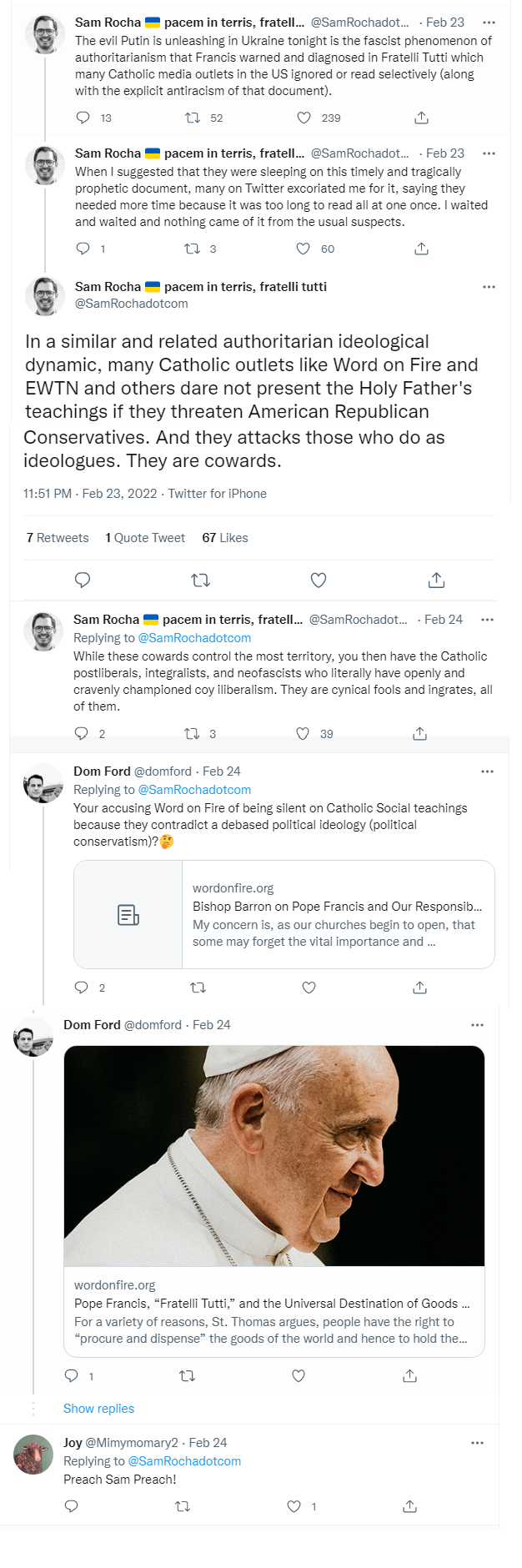Open the 1 Quote Tweet list
Image resolution: width=522 pixels, height=1568 pixels.
click(x=145, y=538)
